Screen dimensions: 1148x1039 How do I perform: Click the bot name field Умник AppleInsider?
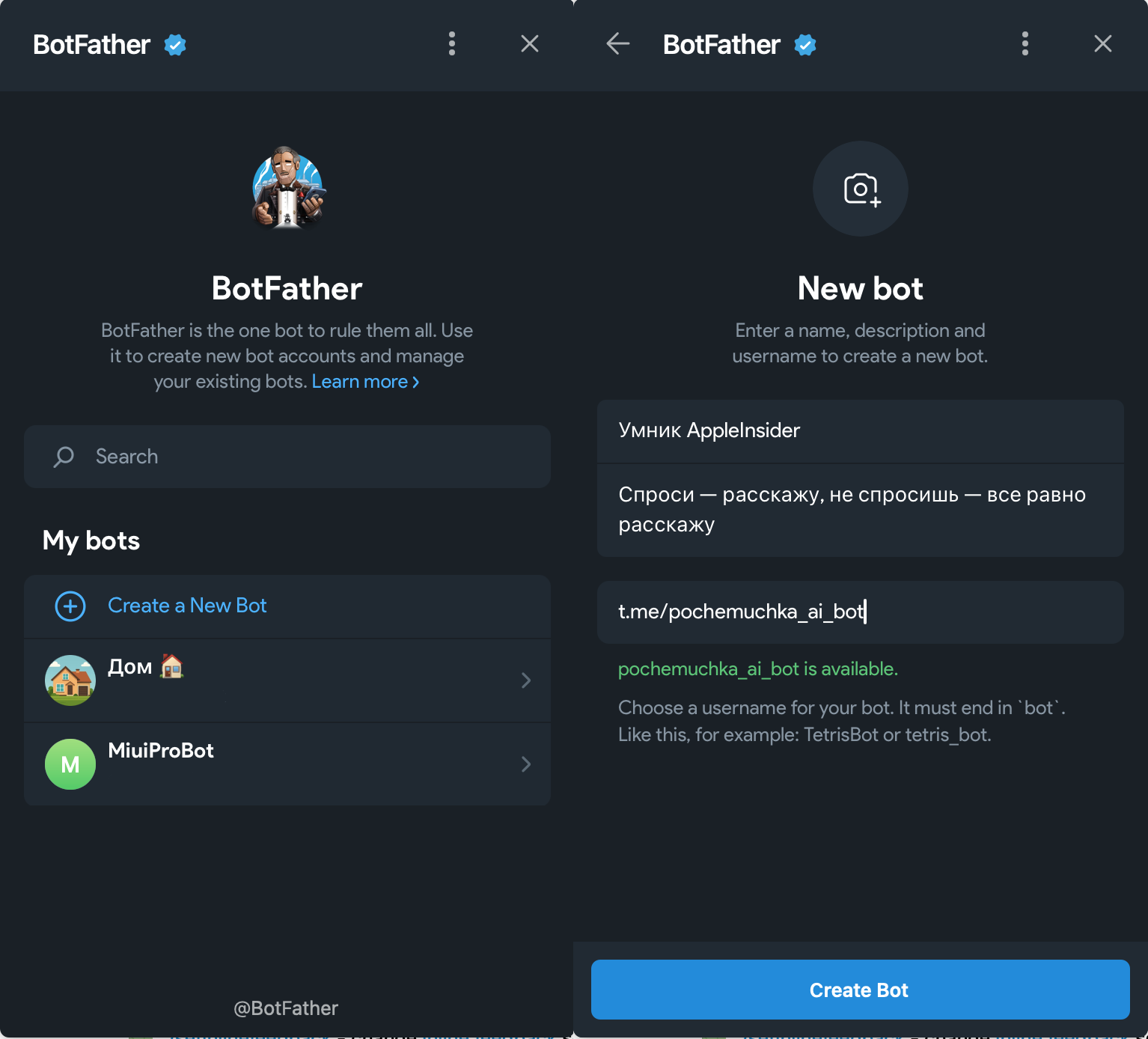(x=861, y=431)
